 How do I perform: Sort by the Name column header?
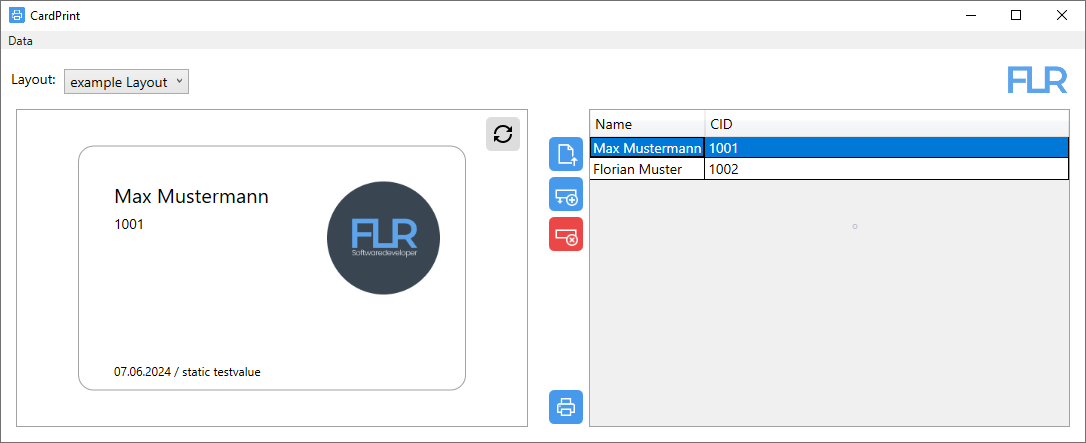(x=648, y=125)
